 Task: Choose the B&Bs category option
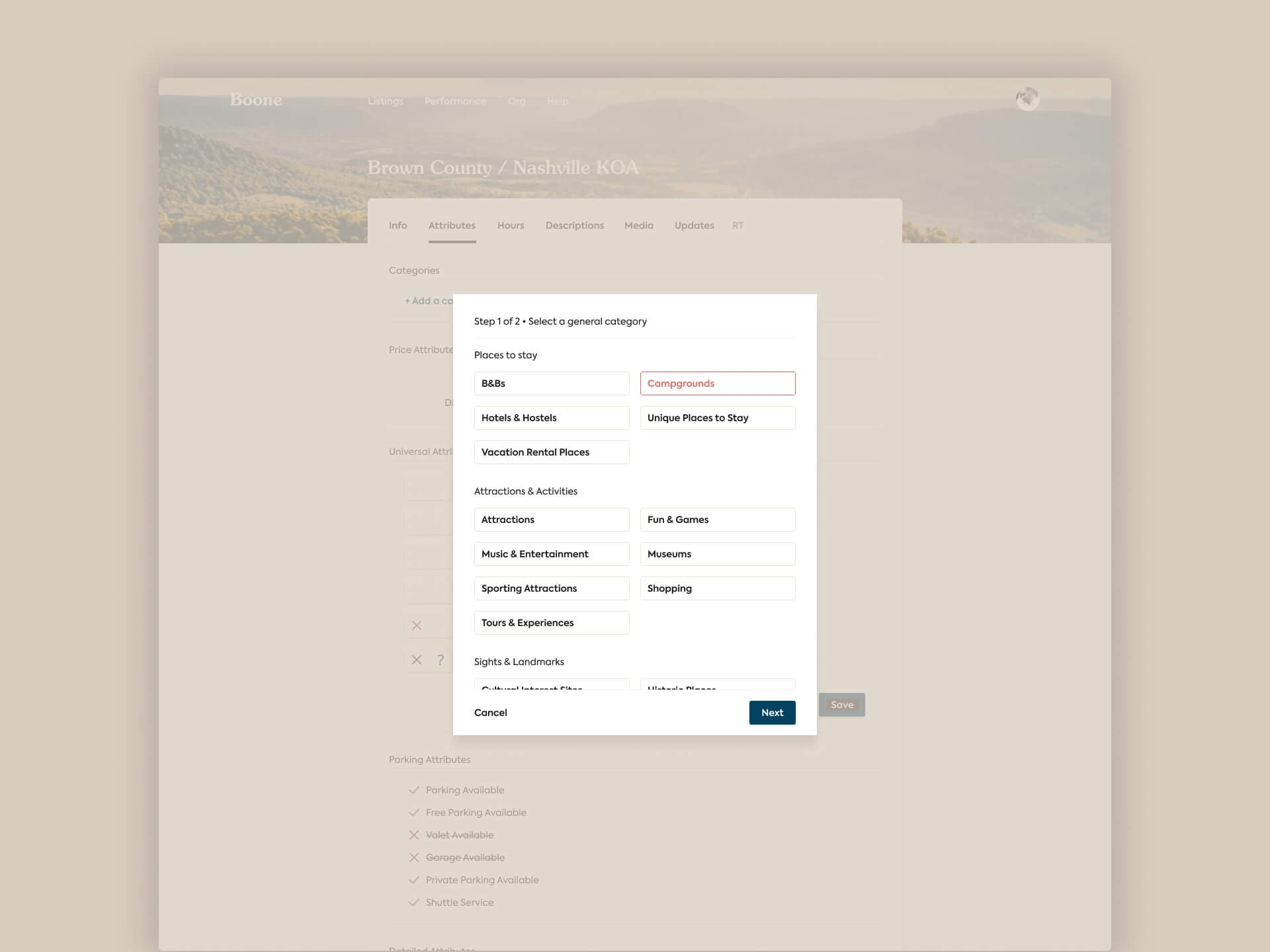(x=552, y=383)
